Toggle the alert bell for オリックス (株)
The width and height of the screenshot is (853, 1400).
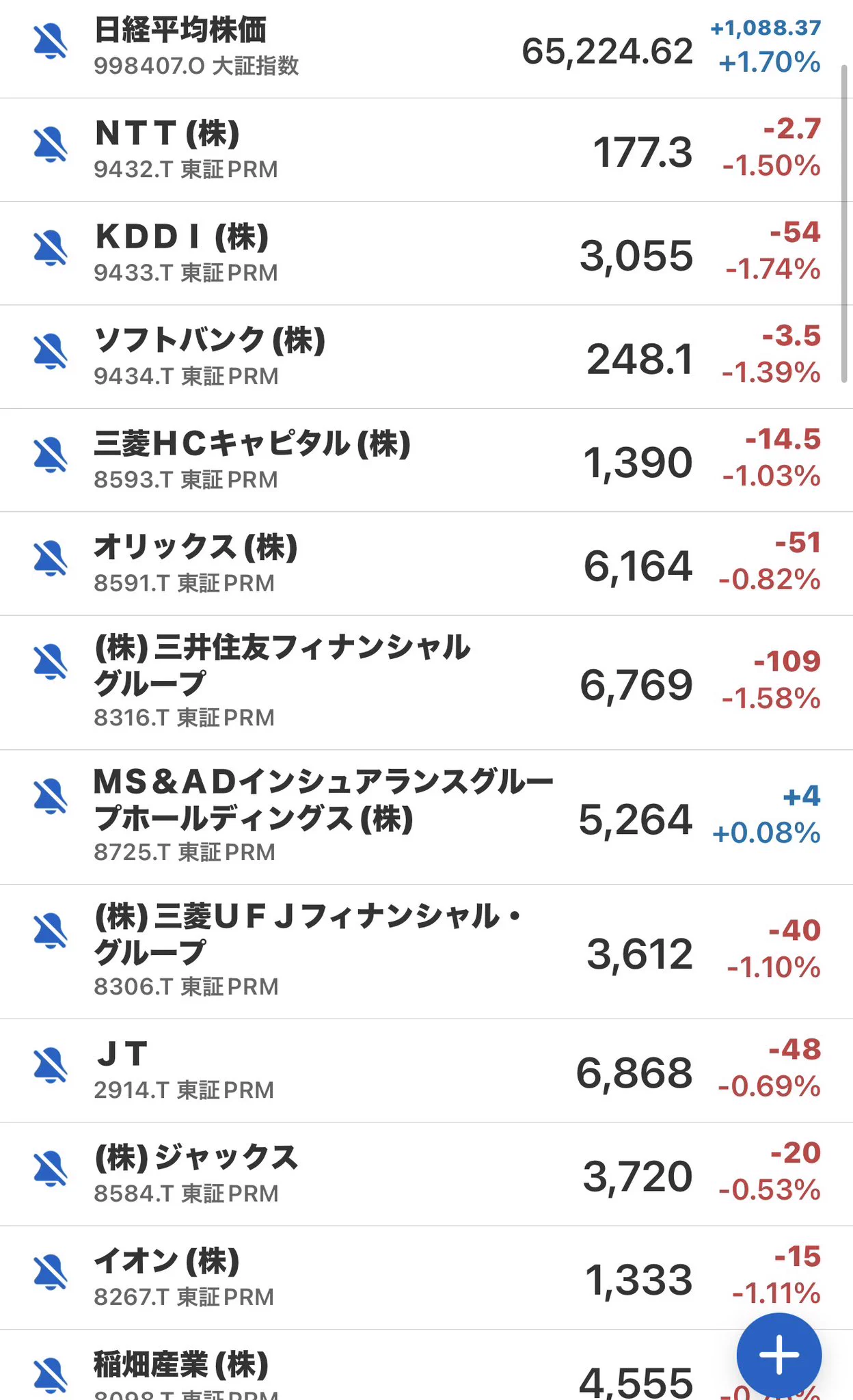[x=51, y=558]
